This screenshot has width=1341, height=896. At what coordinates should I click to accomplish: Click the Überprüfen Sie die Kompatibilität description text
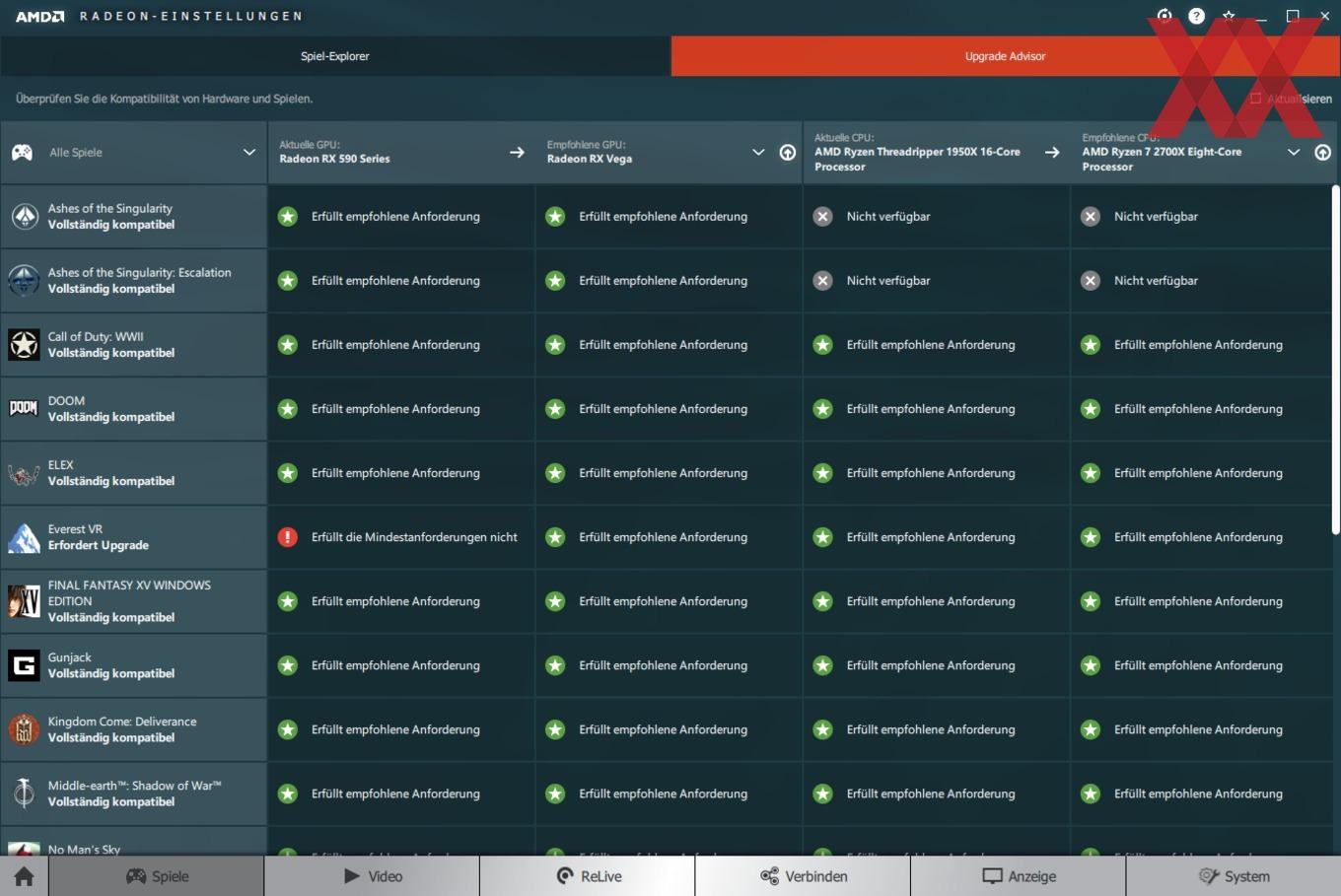[x=164, y=99]
